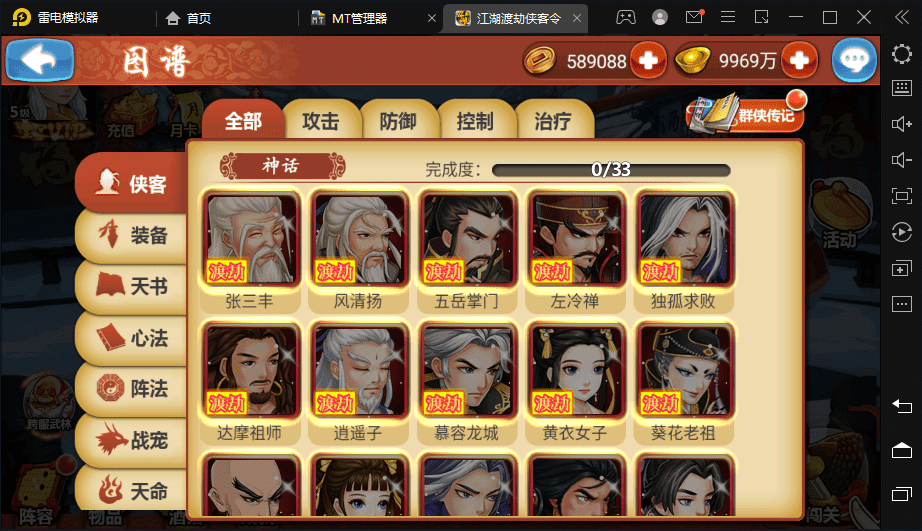Open the emulator hamburger menu
The height and width of the screenshot is (531, 922).
click(728, 18)
